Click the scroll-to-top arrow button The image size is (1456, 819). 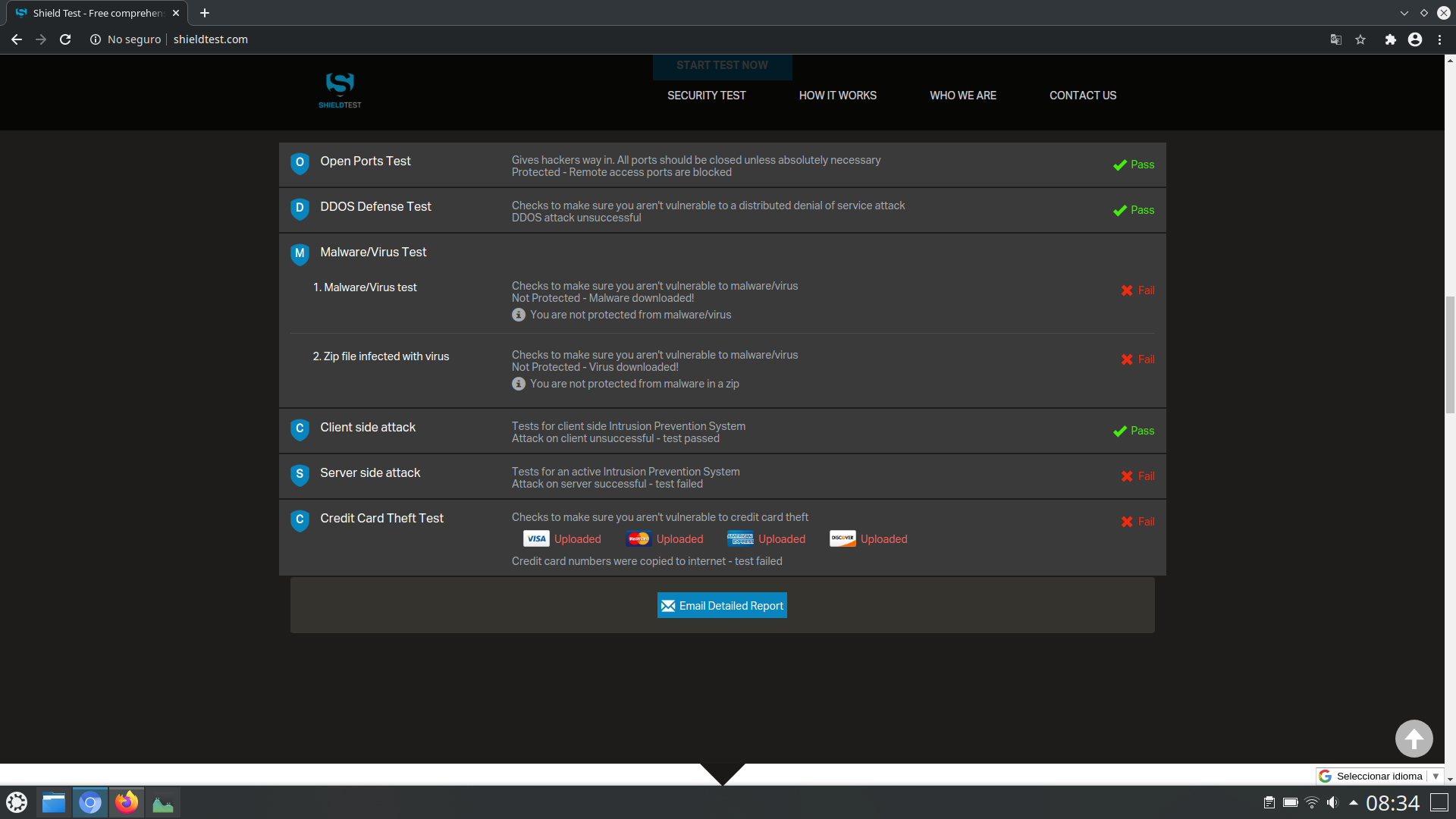click(x=1414, y=738)
